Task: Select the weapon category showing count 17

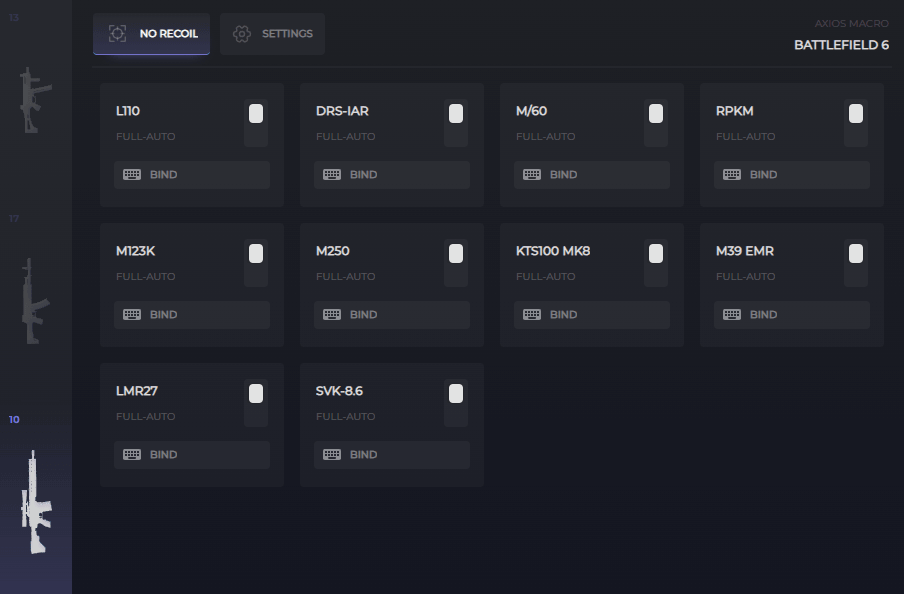Action: pyautogui.click(x=36, y=302)
